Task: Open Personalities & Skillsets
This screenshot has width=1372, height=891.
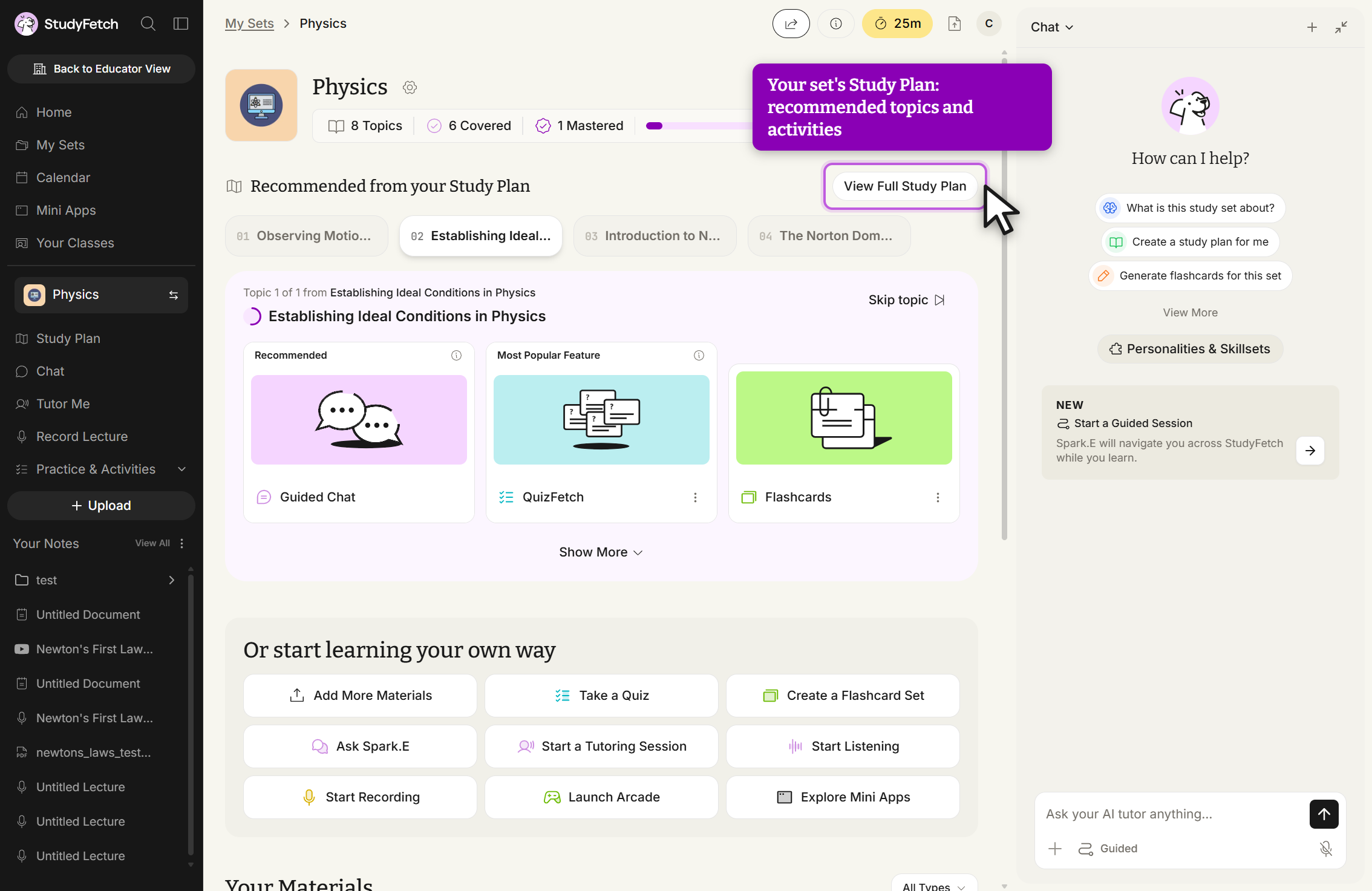Action: (x=1190, y=349)
